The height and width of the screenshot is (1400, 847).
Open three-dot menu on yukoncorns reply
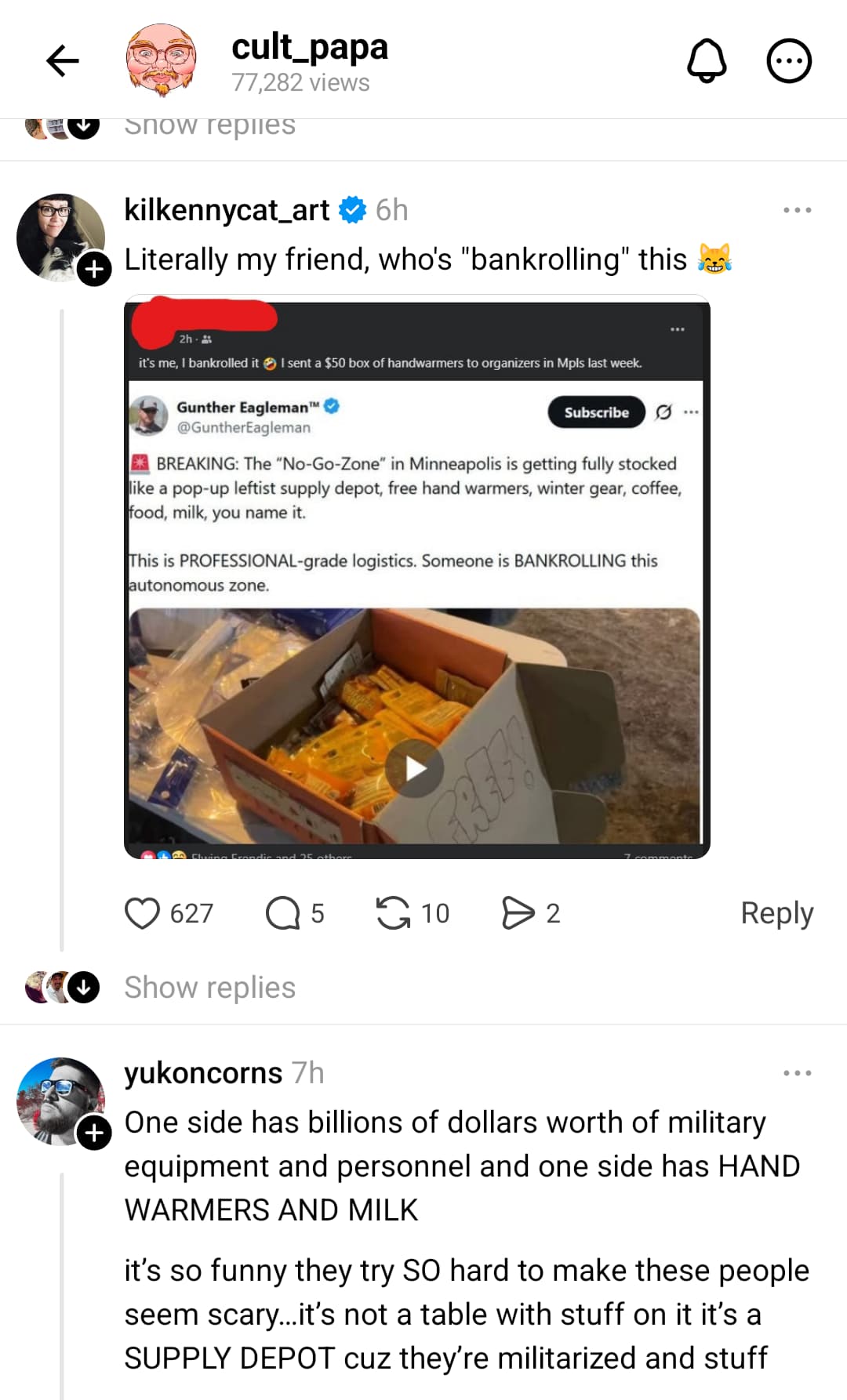(x=797, y=1073)
